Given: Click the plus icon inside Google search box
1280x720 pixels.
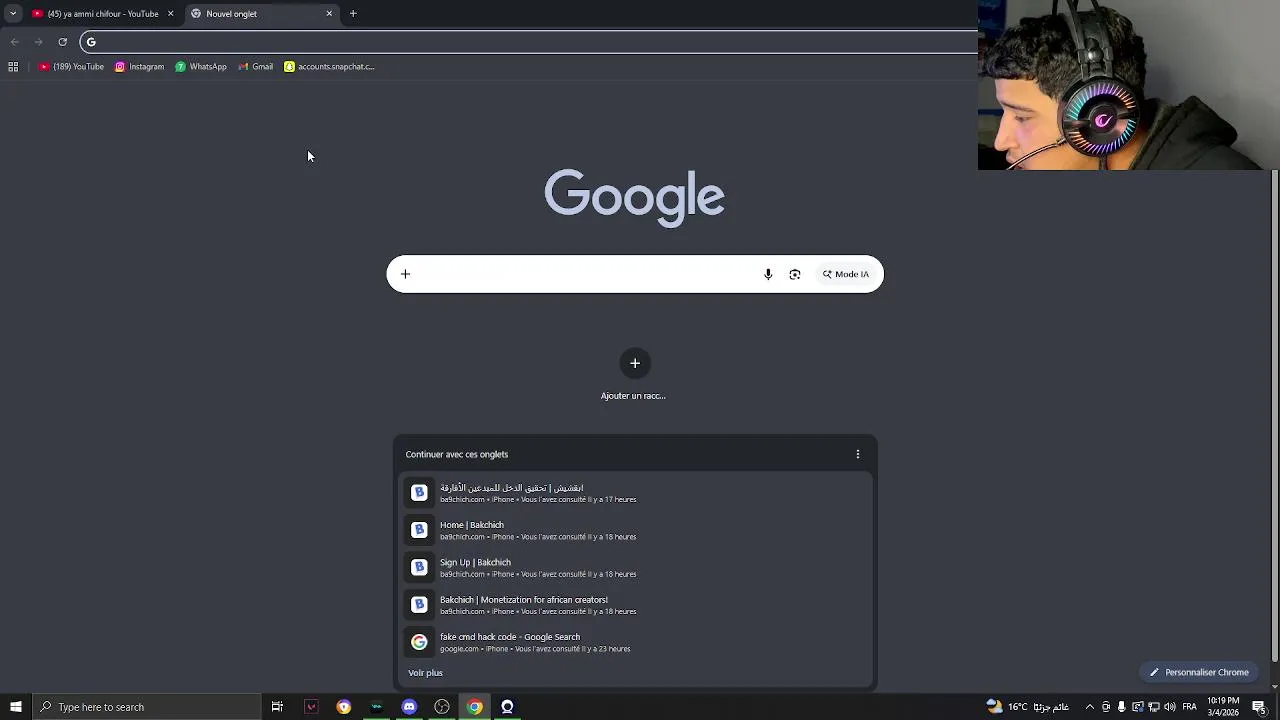Looking at the screenshot, I should (x=405, y=274).
